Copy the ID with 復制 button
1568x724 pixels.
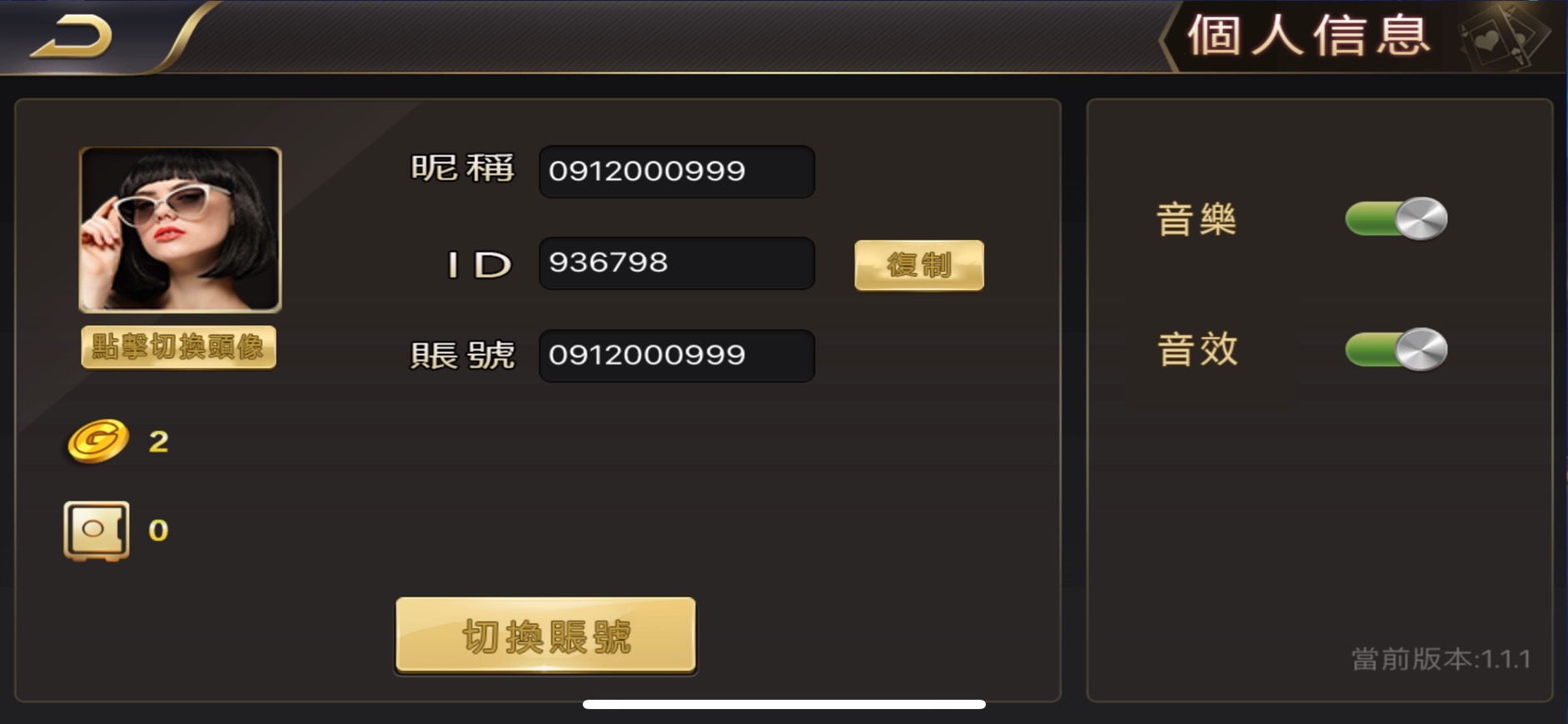(x=919, y=265)
